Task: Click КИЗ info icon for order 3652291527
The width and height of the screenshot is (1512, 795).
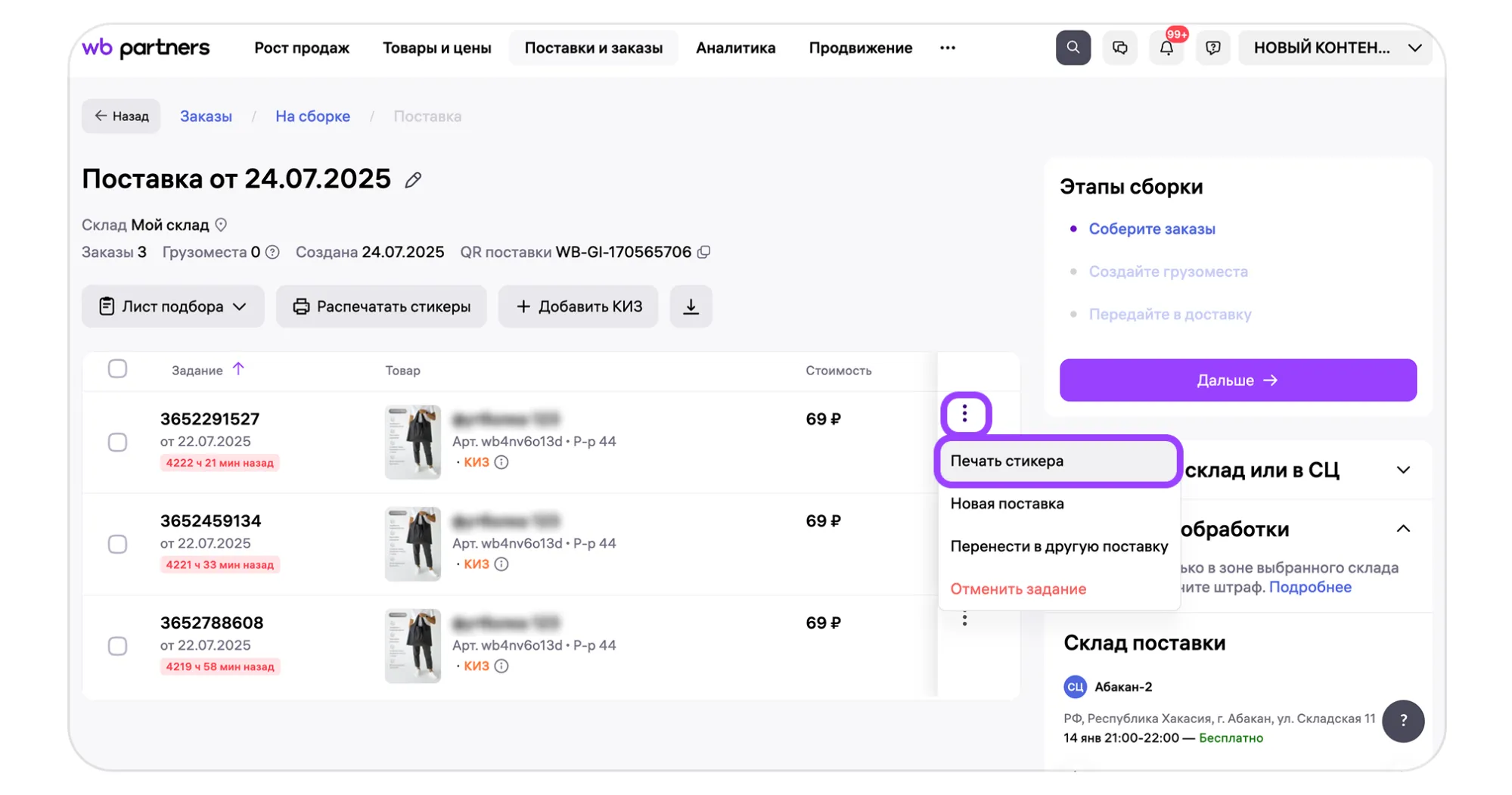Action: coord(501,462)
